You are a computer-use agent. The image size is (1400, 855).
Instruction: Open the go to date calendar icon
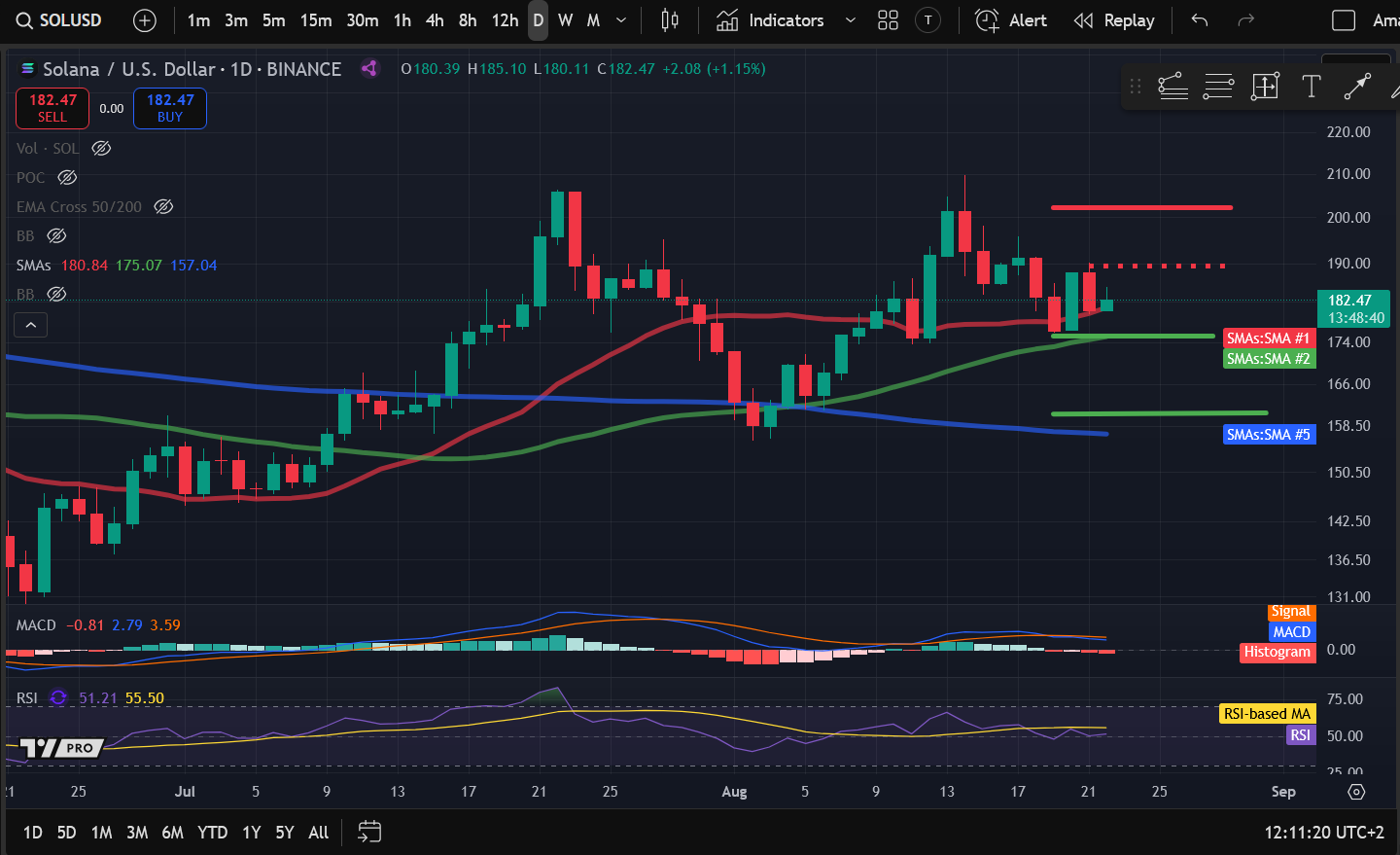click(369, 832)
